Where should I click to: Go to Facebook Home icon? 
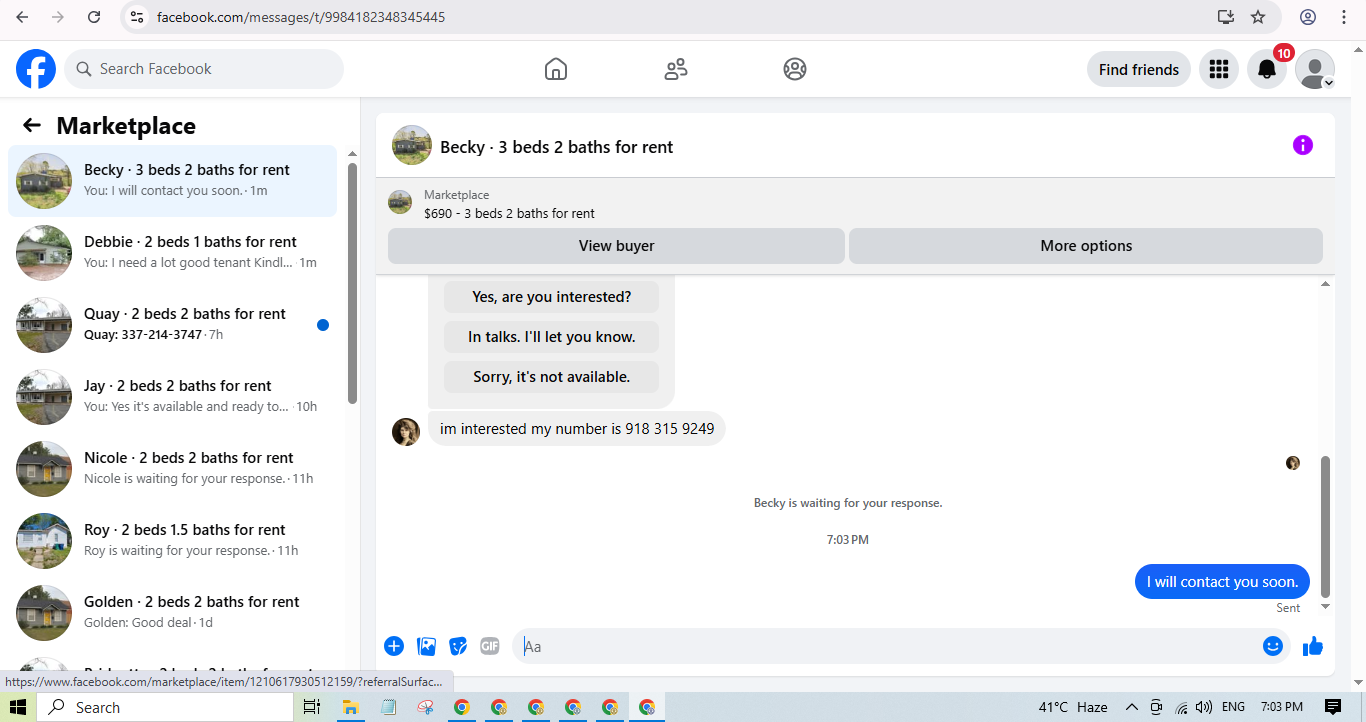(556, 69)
